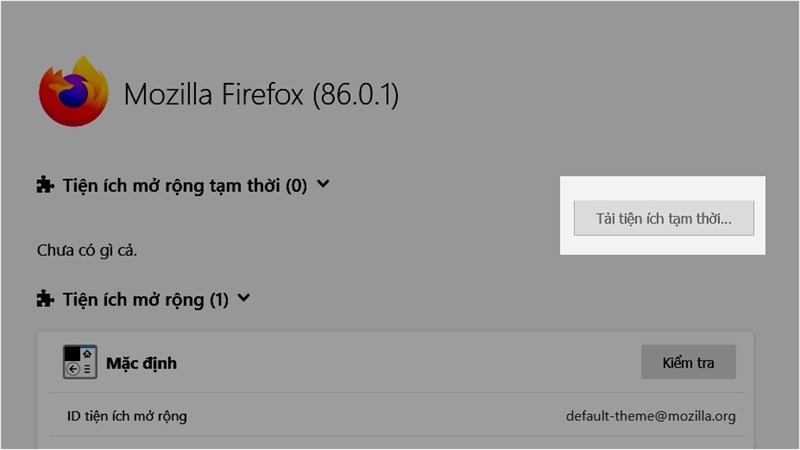Click the 86.0.1 version number in the title
The height and width of the screenshot is (450, 800).
(x=355, y=95)
